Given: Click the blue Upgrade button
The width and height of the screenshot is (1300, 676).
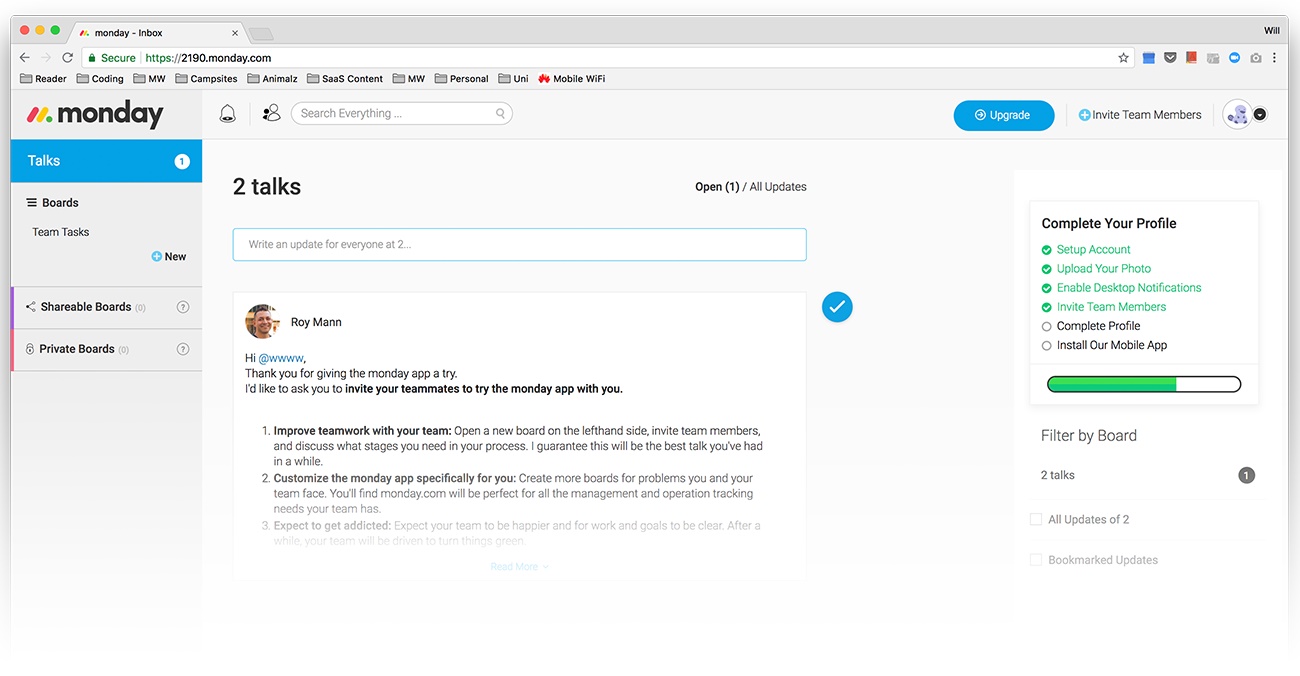Looking at the screenshot, I should (x=1003, y=115).
